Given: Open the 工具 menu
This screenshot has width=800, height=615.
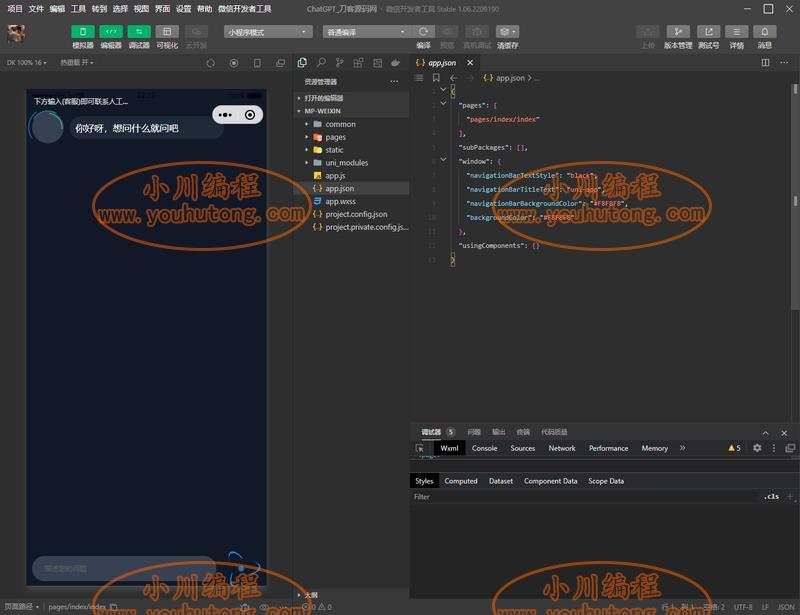Looking at the screenshot, I should (78, 9).
